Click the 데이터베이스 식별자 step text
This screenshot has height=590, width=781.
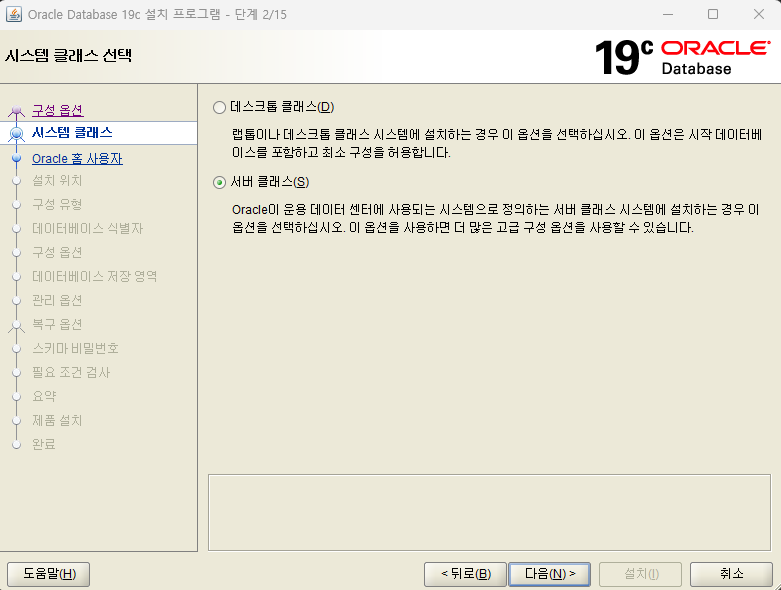pyautogui.click(x=88, y=228)
